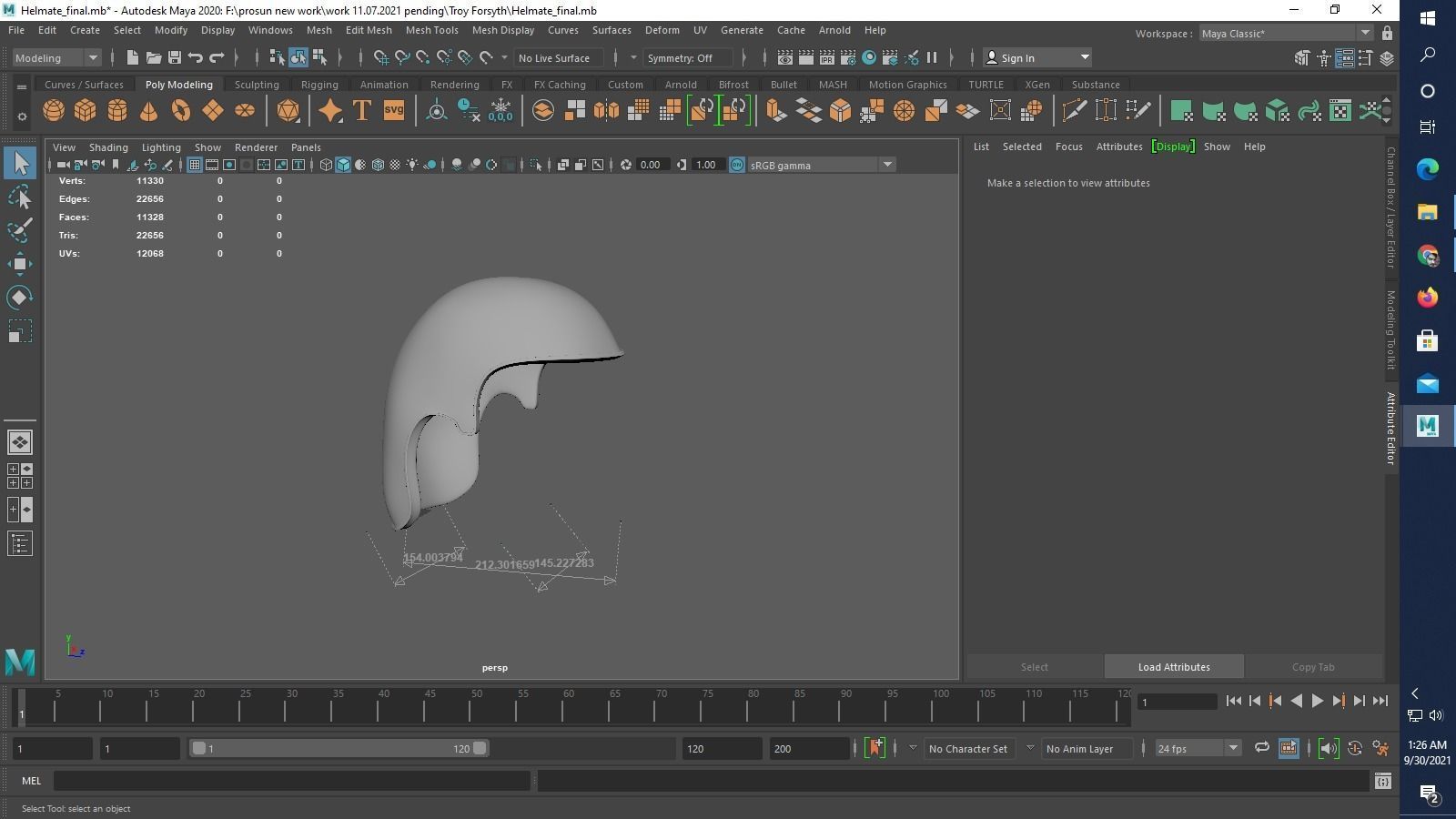
Task: Switch to the Rigging shelf tab
Action: [x=319, y=85]
